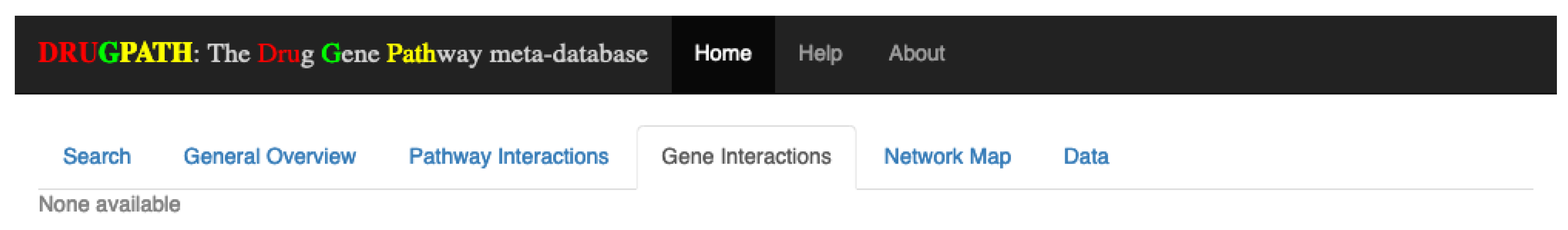Click the green 'G' in DRUGPATH logo

108,53
